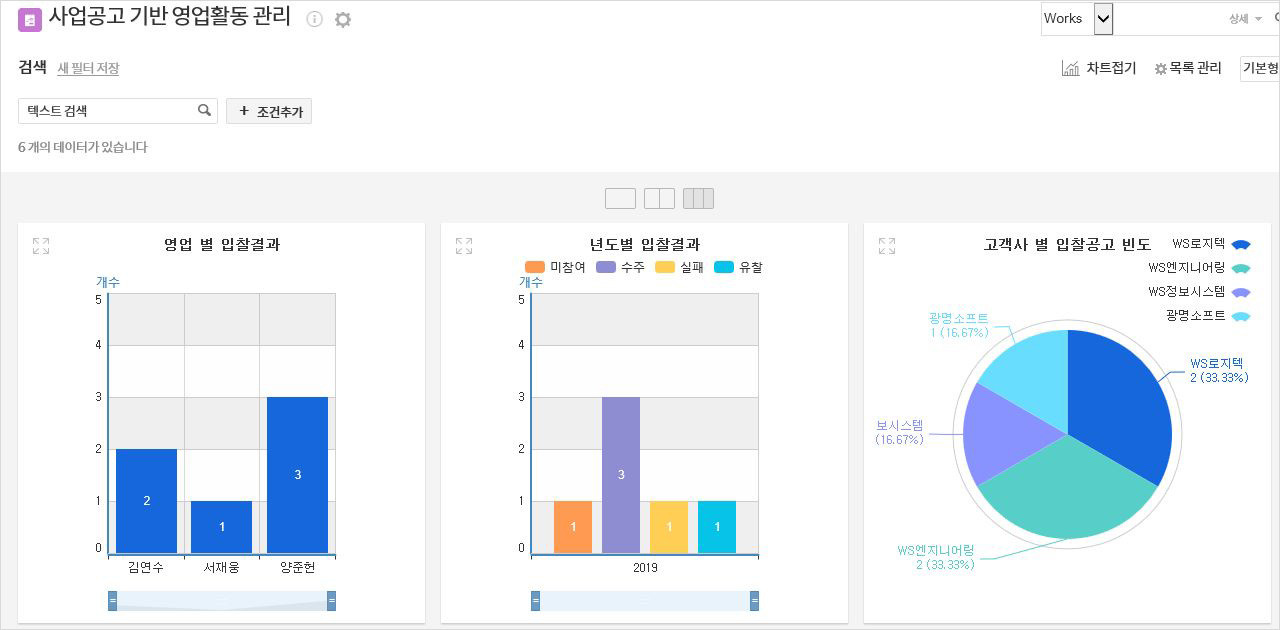
Task: Open settings gear next to title
Action: pyautogui.click(x=343, y=19)
